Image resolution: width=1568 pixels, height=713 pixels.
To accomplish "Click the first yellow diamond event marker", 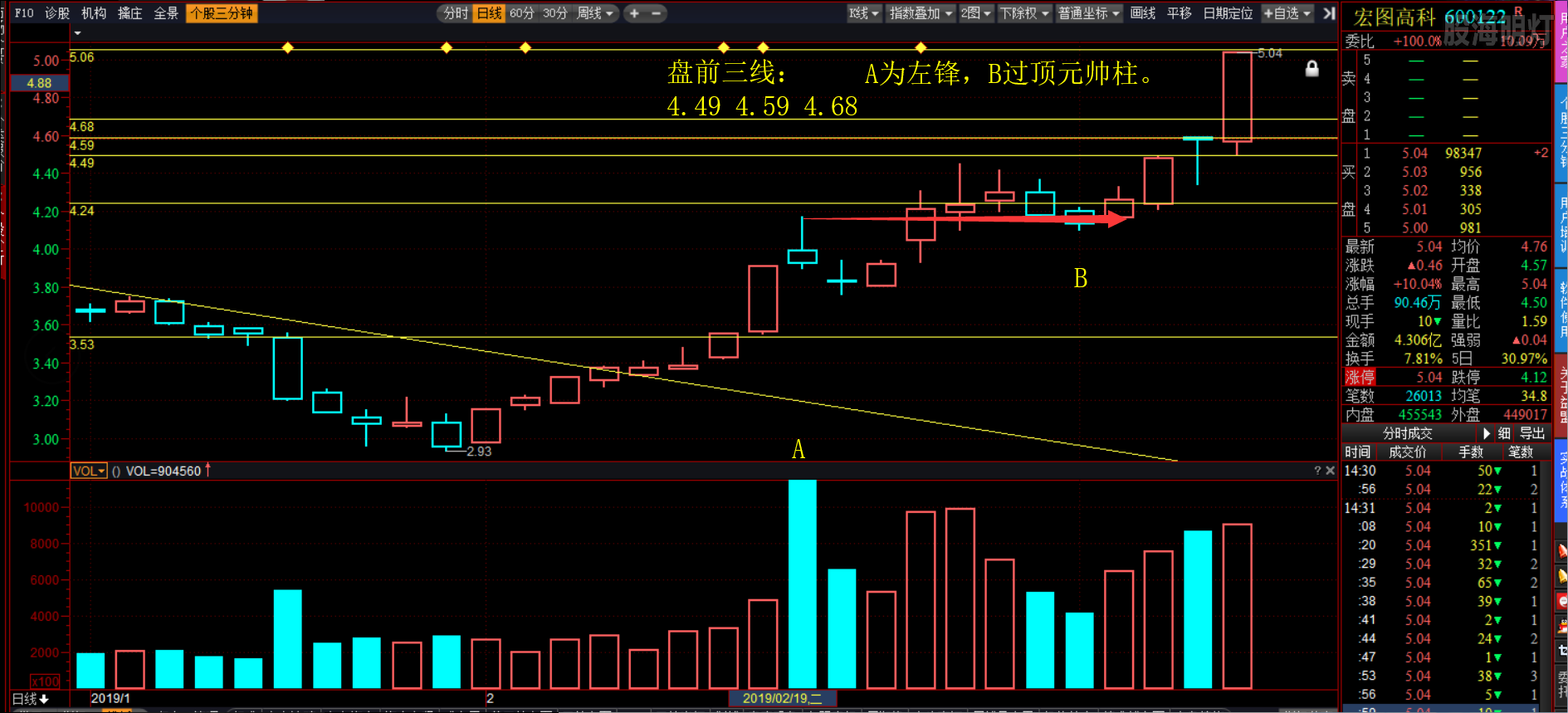I will coord(288,47).
